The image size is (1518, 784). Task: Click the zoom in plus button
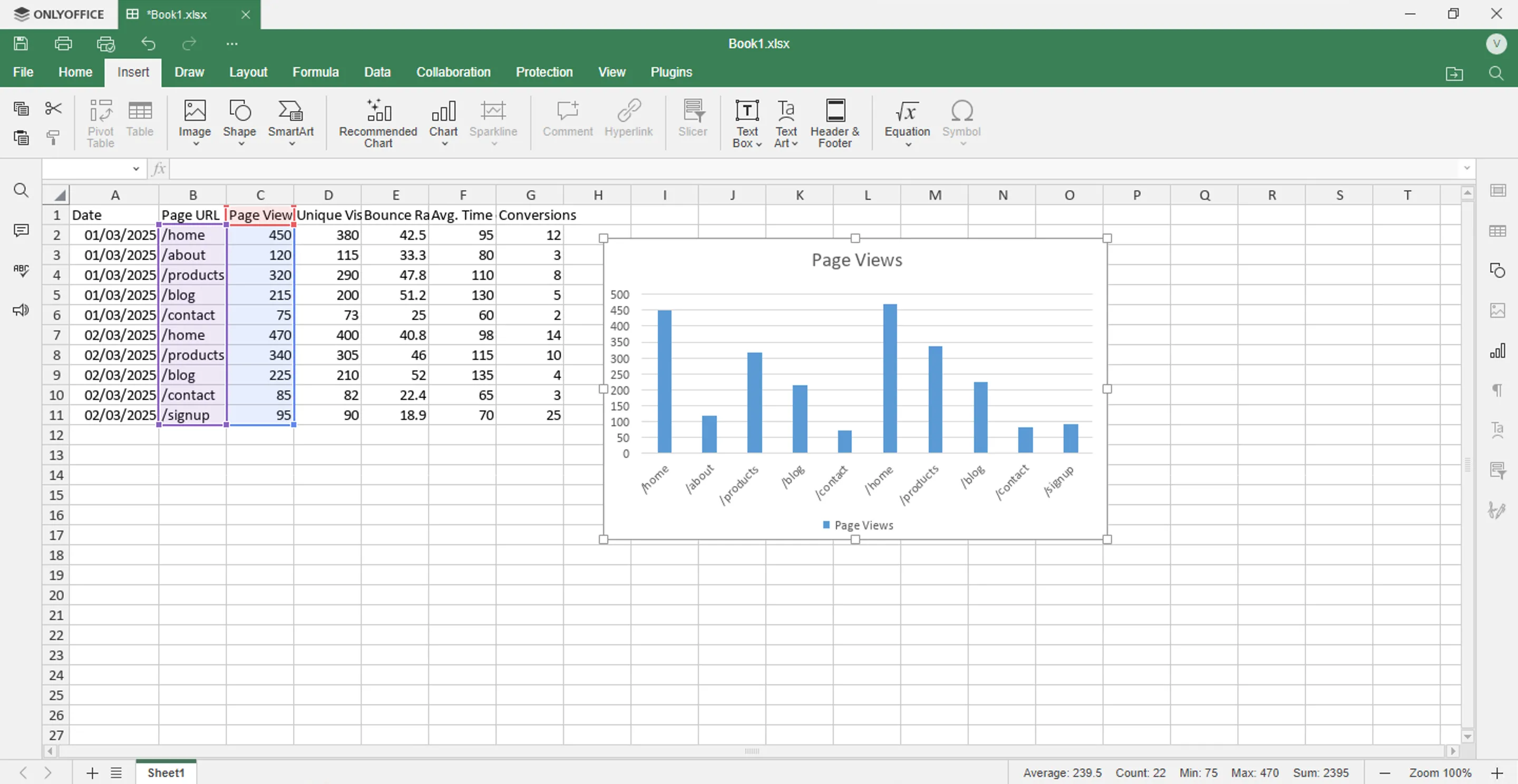(1497, 772)
